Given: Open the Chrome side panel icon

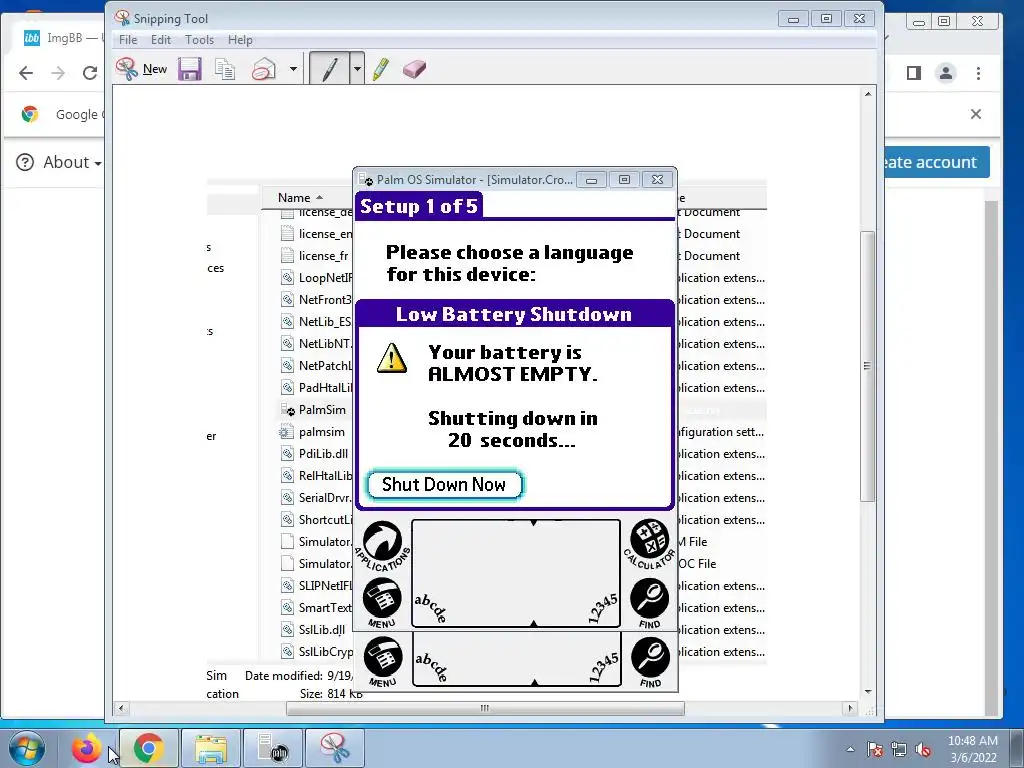Looking at the screenshot, I should (914, 72).
